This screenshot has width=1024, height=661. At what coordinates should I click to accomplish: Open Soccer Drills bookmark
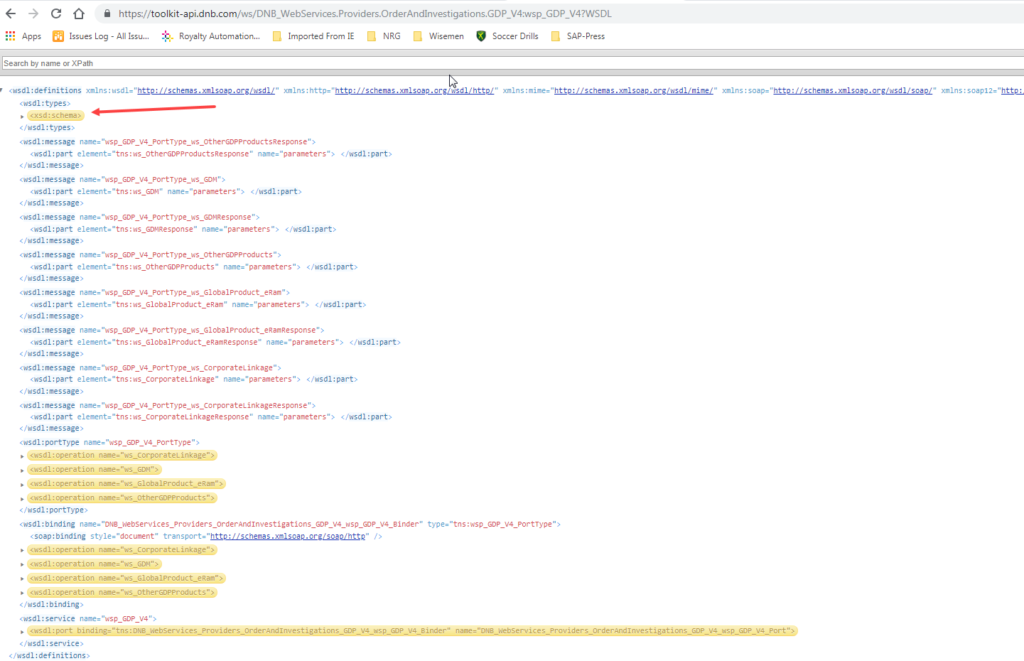[x=507, y=36]
